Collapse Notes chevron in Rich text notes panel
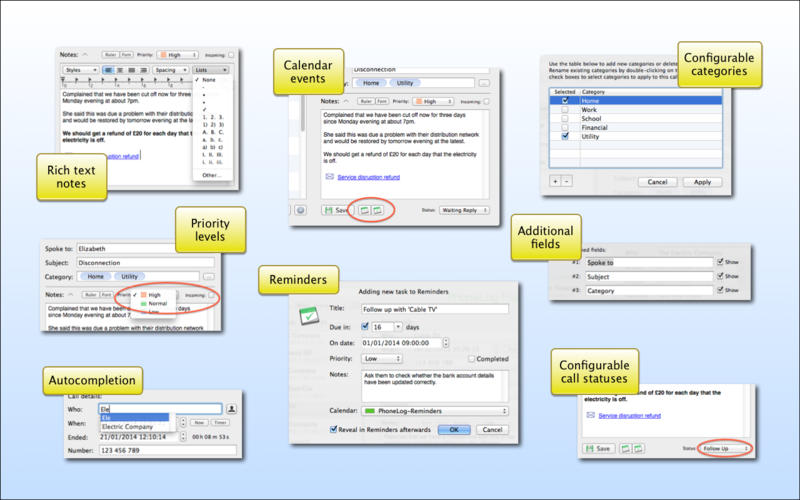 [85, 55]
